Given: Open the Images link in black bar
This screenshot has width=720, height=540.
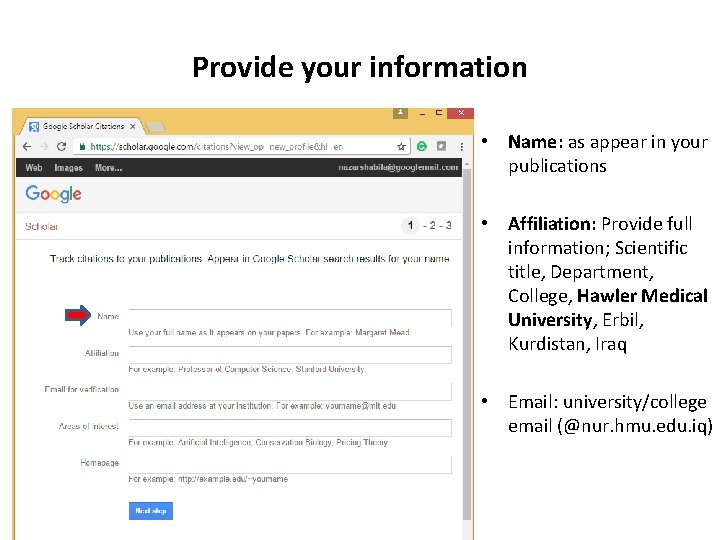Looking at the screenshot, I should click(x=68, y=168).
